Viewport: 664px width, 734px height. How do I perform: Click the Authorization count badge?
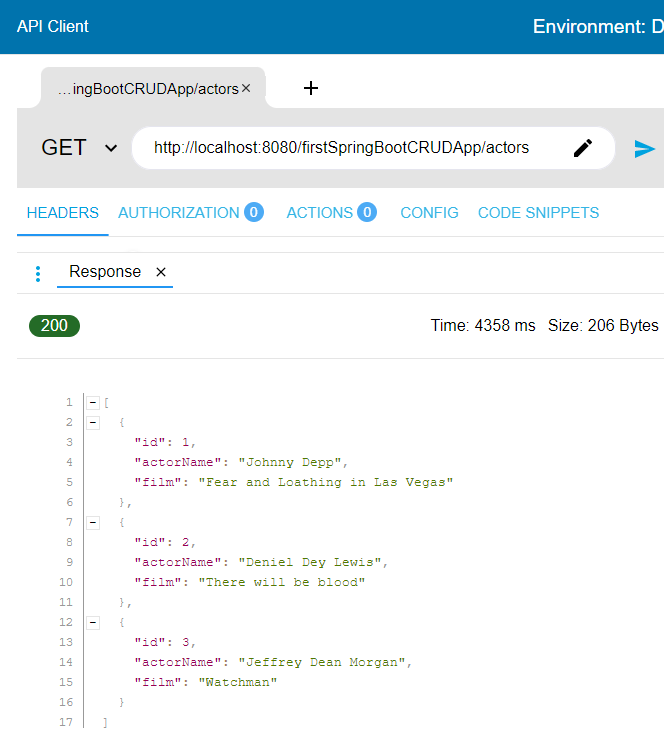pos(254,213)
